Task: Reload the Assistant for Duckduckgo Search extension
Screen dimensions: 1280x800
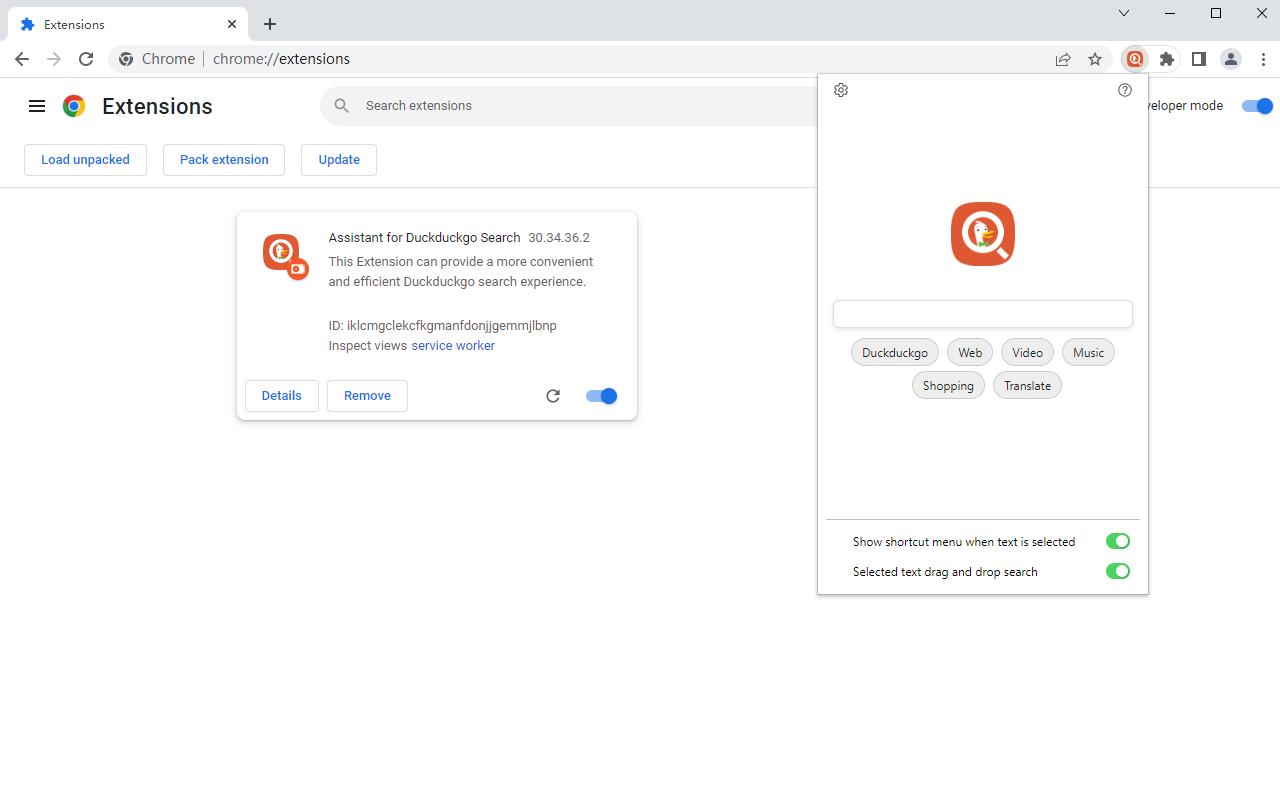Action: (553, 396)
